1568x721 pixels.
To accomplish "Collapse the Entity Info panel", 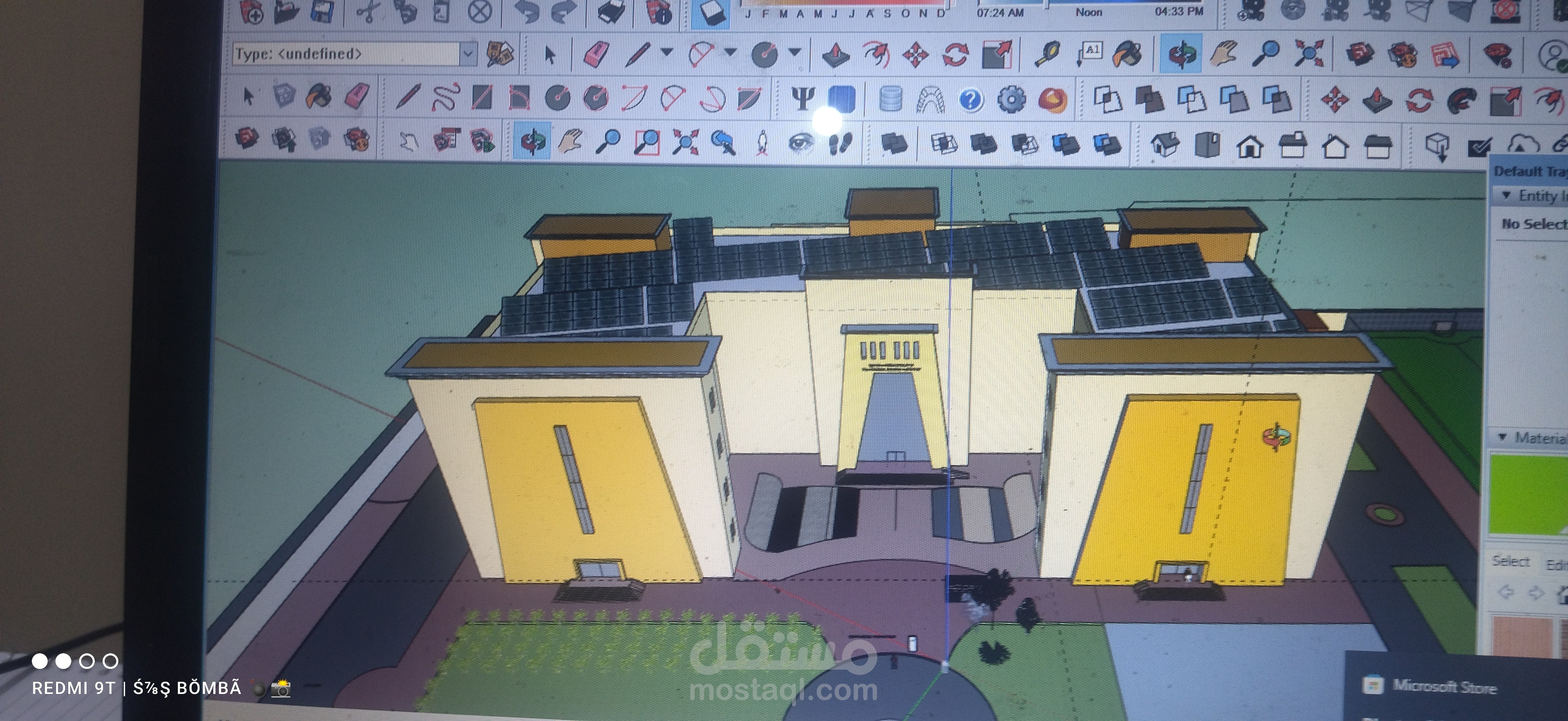I will [1506, 195].
